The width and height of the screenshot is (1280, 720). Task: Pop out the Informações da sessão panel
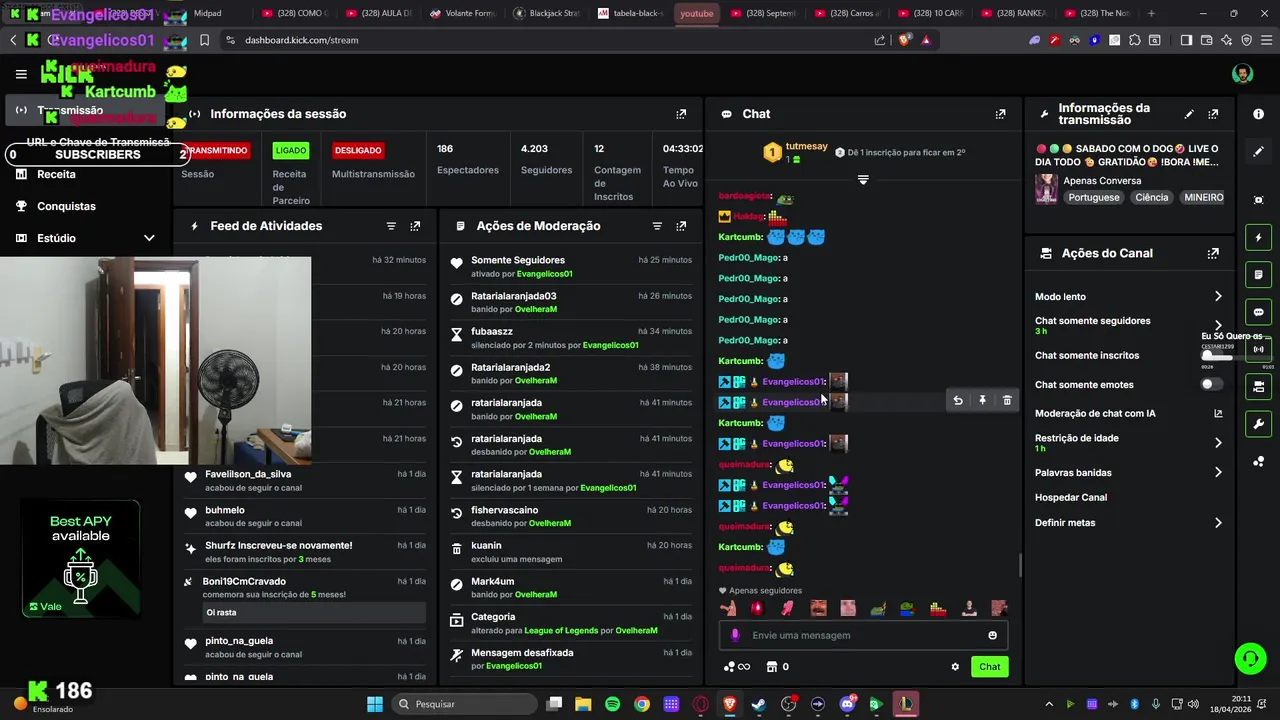681,114
